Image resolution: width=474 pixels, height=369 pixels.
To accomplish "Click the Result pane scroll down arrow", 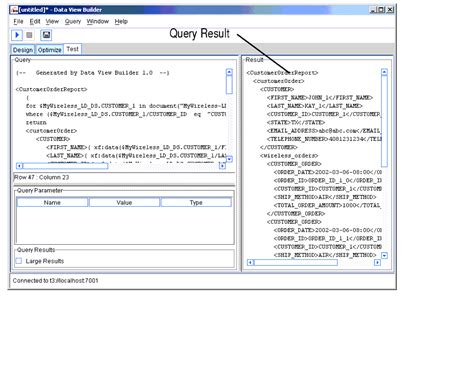I will click(x=384, y=256).
